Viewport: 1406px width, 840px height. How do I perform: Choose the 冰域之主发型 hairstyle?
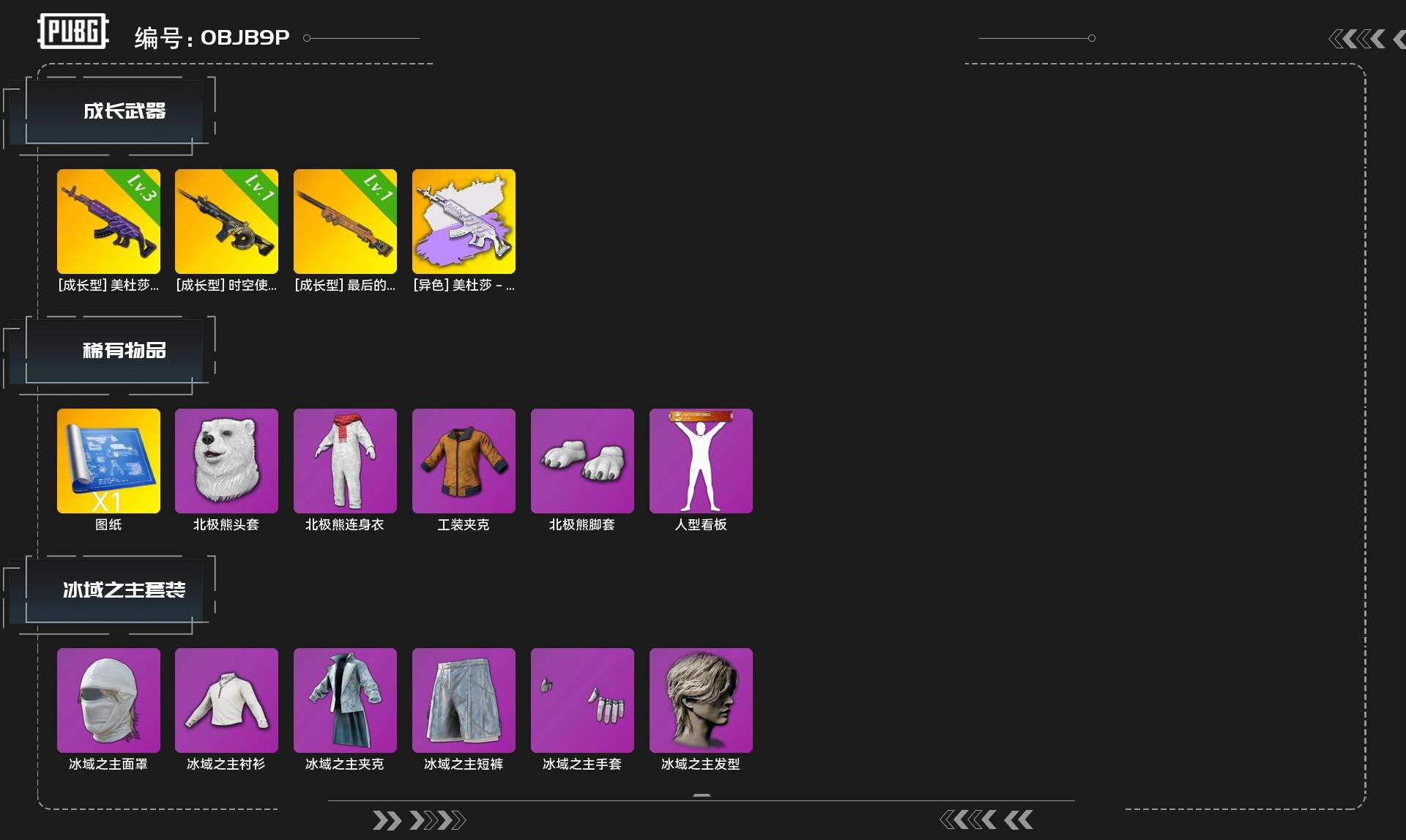[x=701, y=700]
